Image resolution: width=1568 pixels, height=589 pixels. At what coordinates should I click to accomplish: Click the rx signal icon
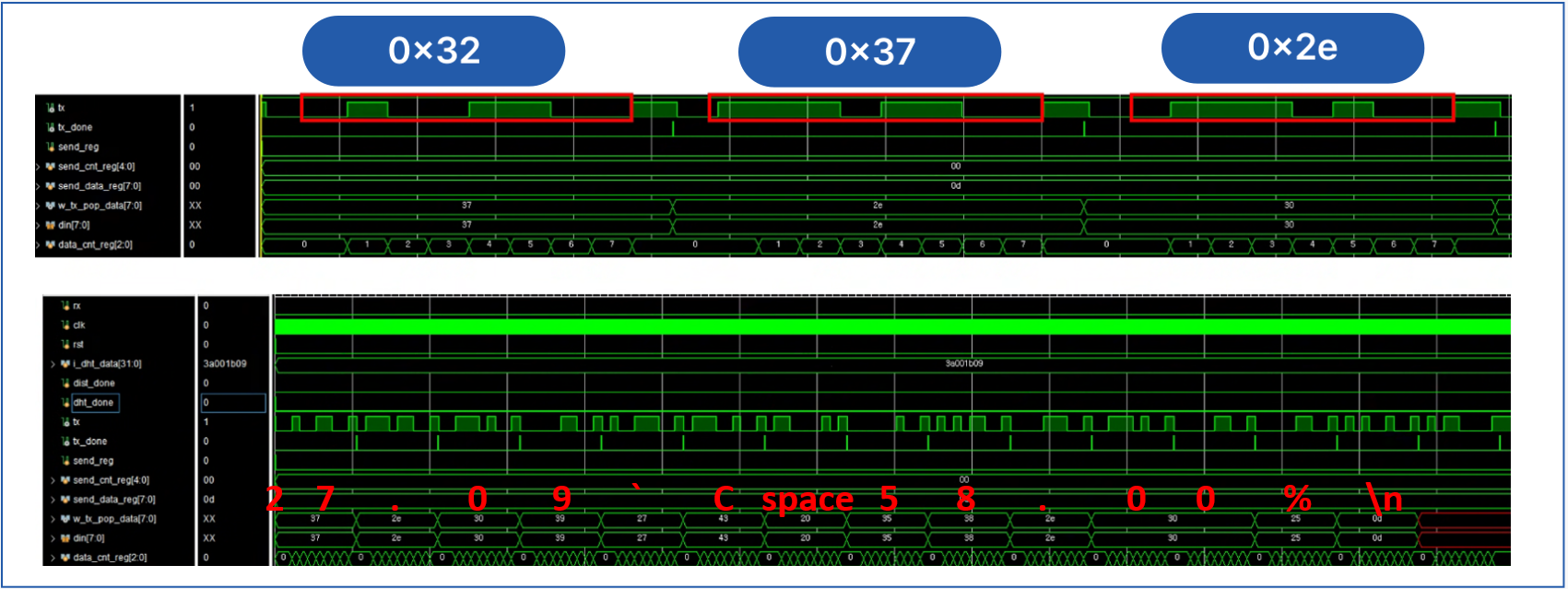coord(65,306)
